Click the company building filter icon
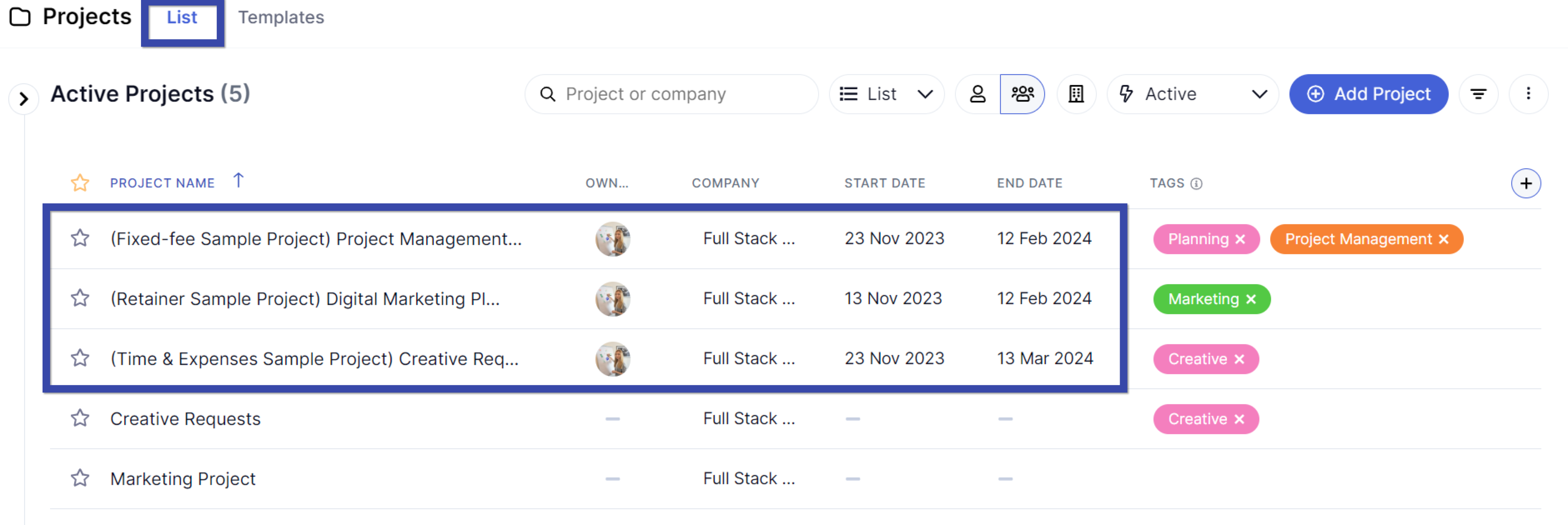This screenshot has width=1568, height=525. pyautogui.click(x=1076, y=94)
